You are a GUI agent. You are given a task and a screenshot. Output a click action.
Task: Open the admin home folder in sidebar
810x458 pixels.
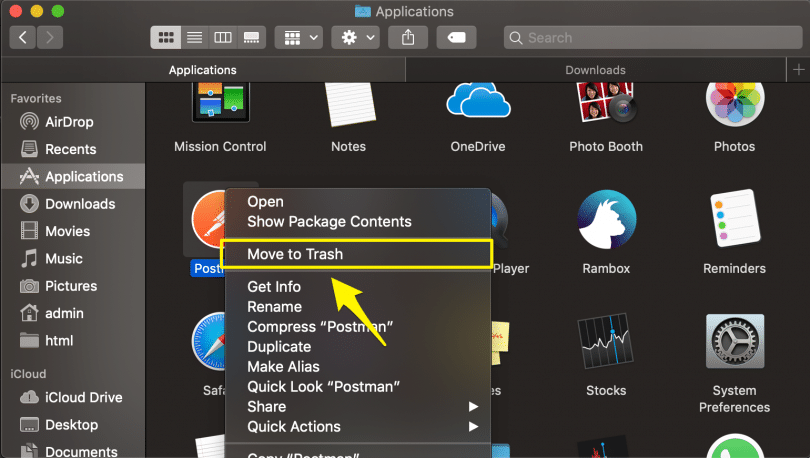click(72, 313)
